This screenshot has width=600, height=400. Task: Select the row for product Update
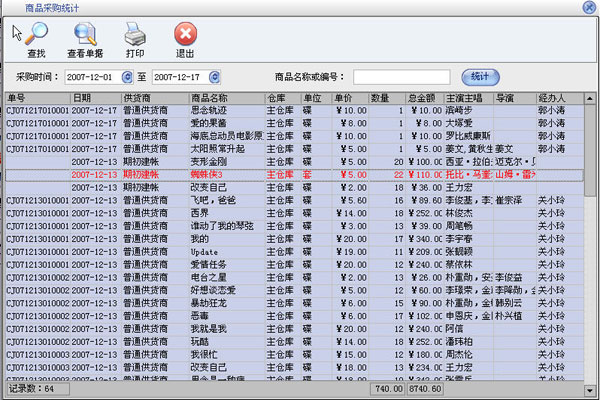[226, 252]
